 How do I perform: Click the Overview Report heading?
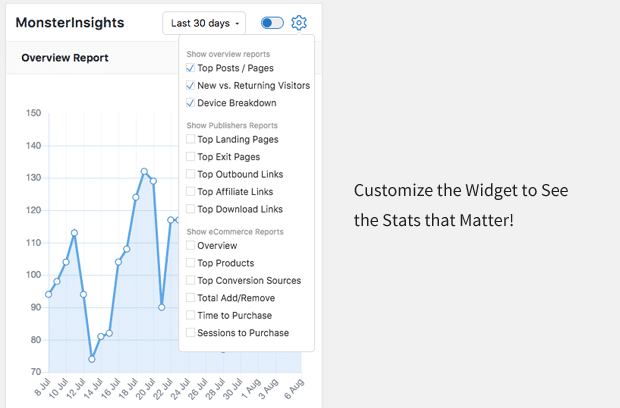click(65, 58)
